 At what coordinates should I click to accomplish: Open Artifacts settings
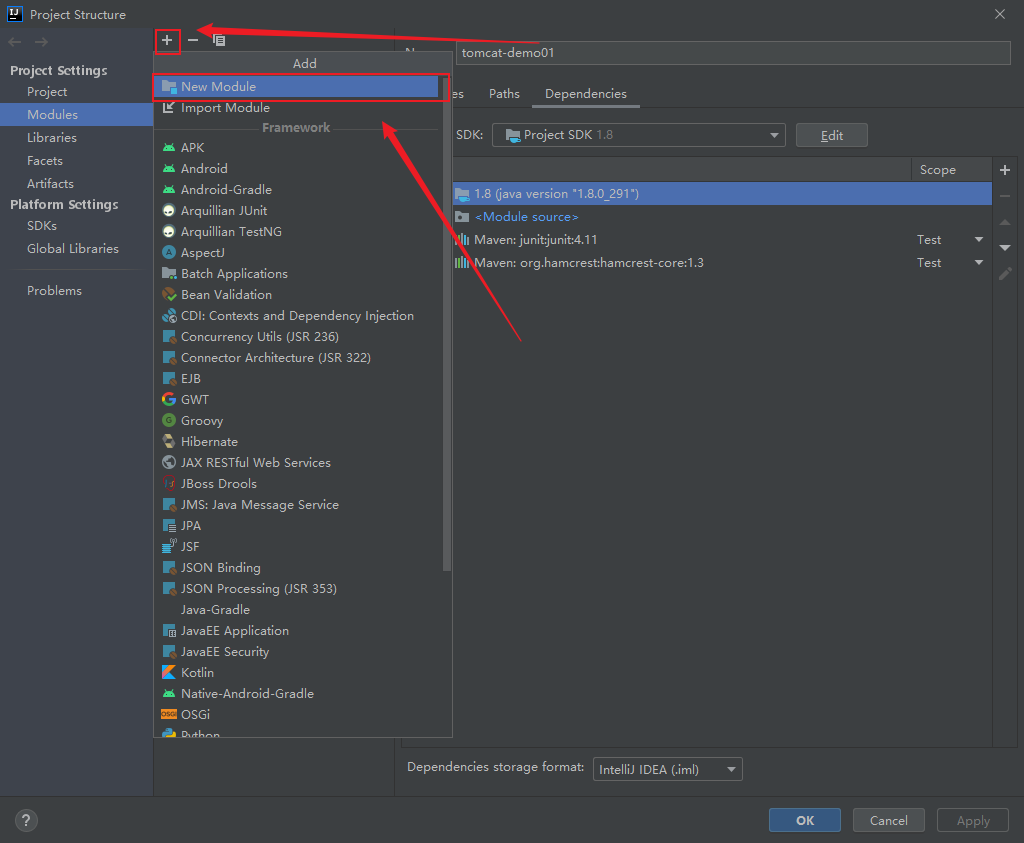click(50, 183)
